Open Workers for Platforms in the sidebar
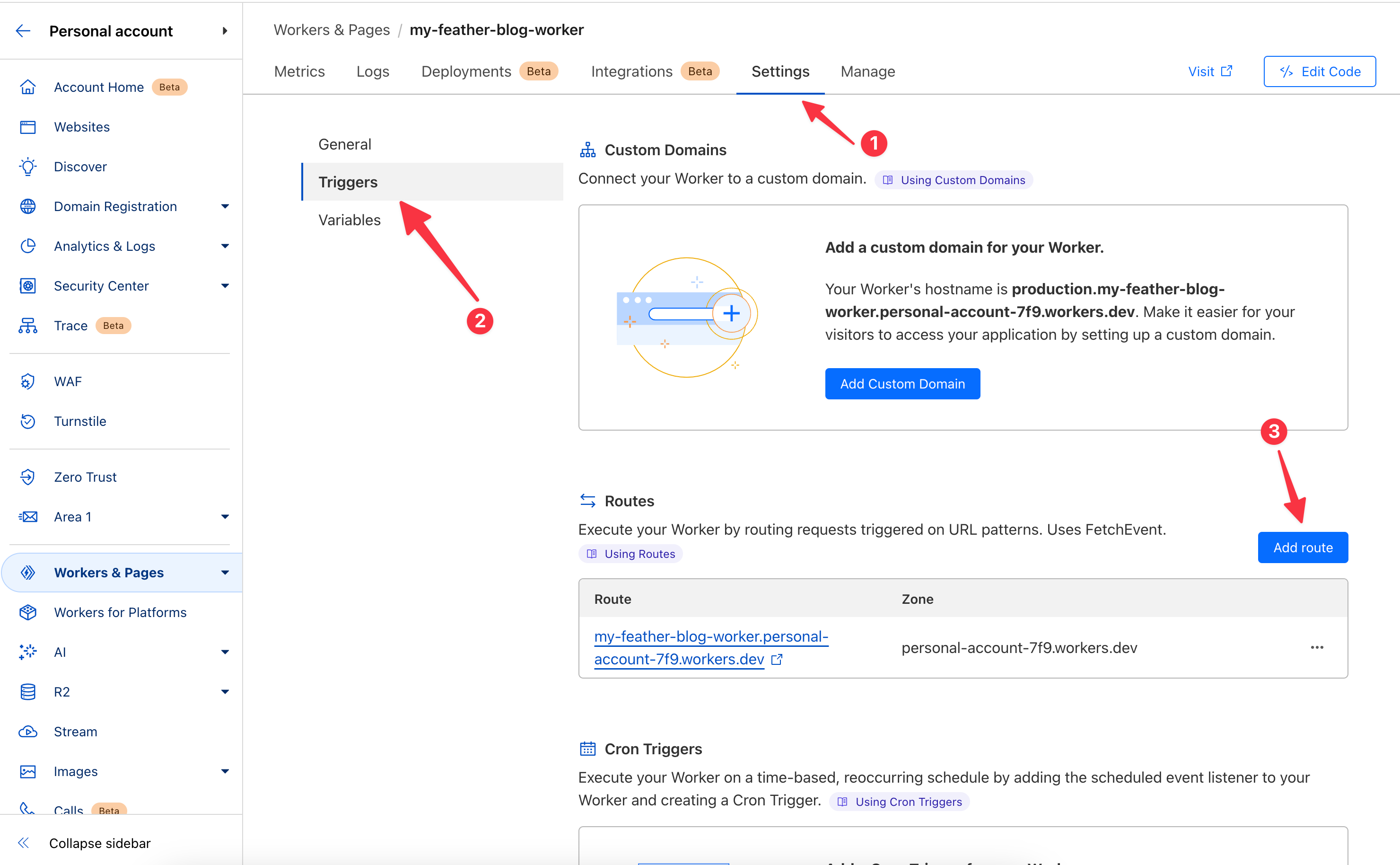This screenshot has height=865, width=1400. [x=120, y=613]
